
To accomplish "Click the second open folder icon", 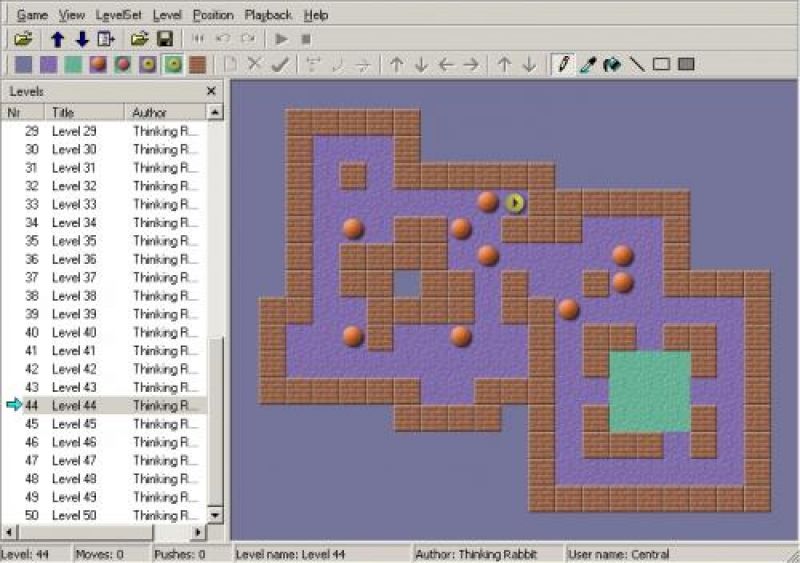I will [139, 39].
